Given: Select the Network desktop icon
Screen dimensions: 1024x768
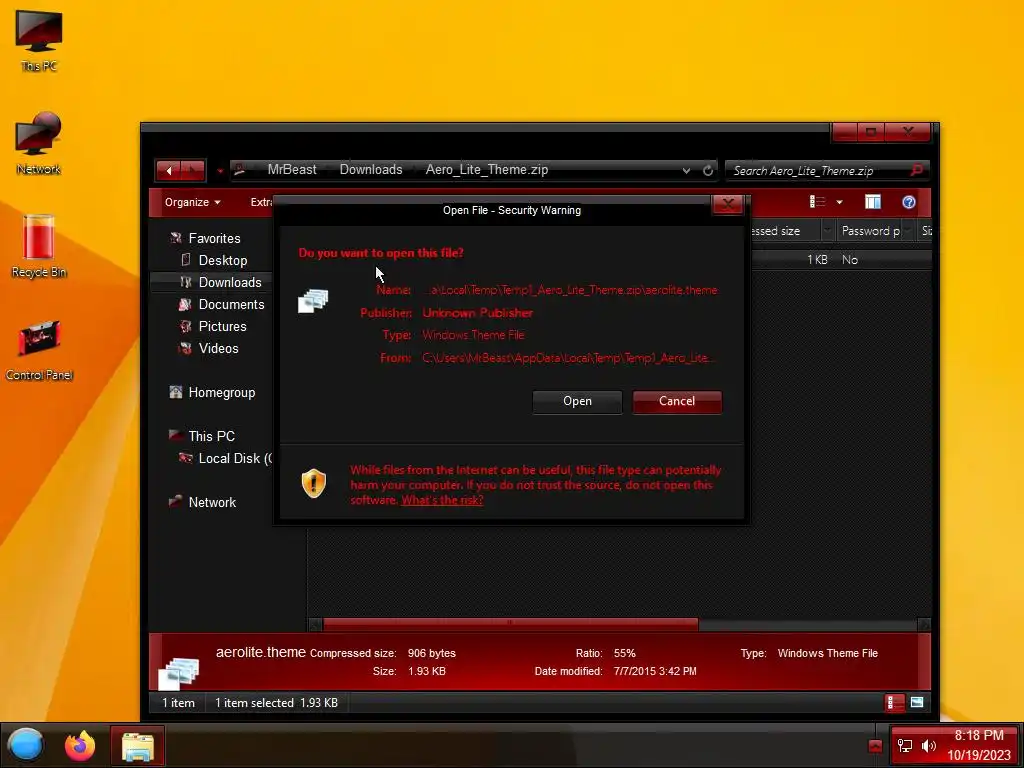Looking at the screenshot, I should coord(39,144).
